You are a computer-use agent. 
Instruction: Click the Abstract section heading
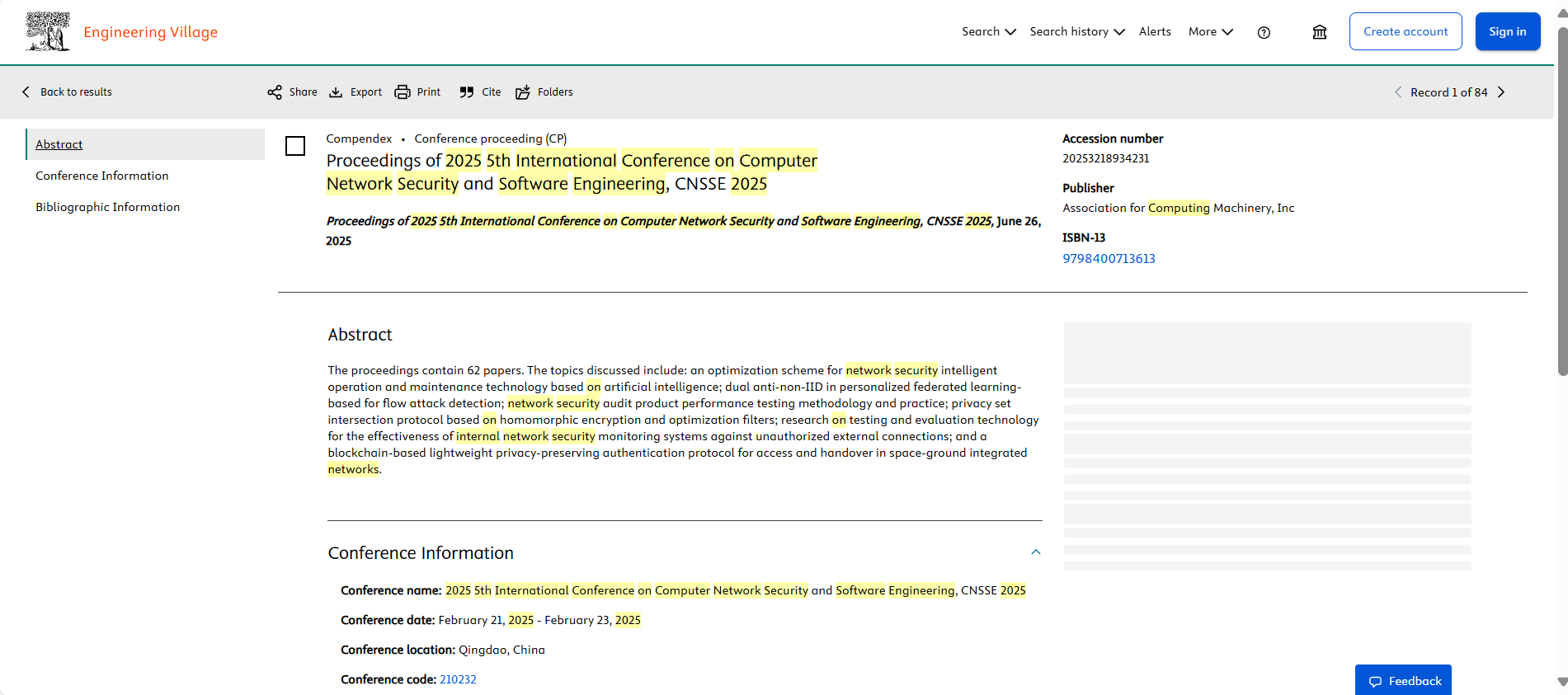tap(360, 335)
